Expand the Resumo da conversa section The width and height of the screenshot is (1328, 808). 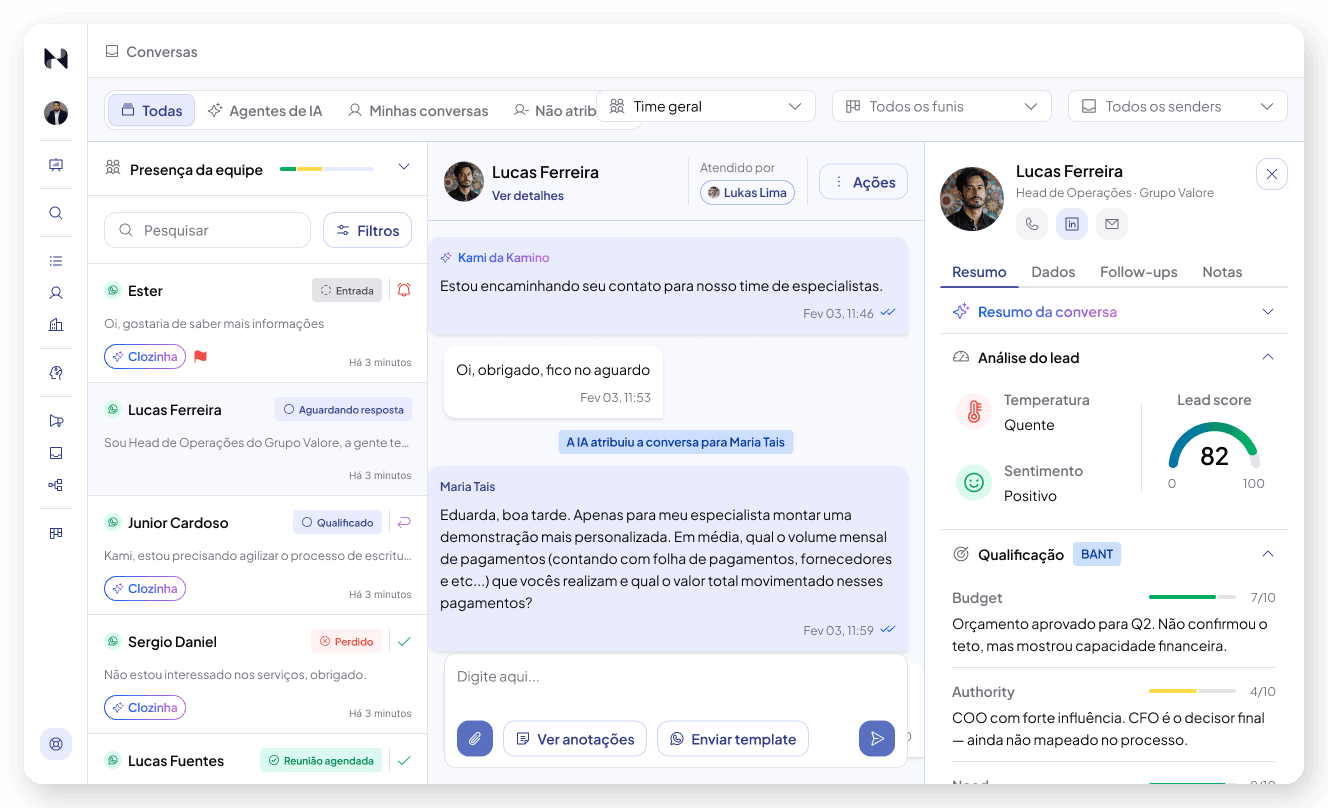pos(1268,312)
